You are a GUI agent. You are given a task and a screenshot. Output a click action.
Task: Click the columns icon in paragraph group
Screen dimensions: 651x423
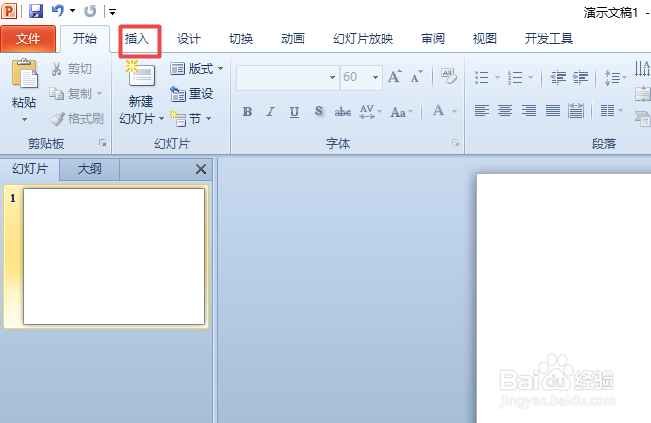pos(607,111)
